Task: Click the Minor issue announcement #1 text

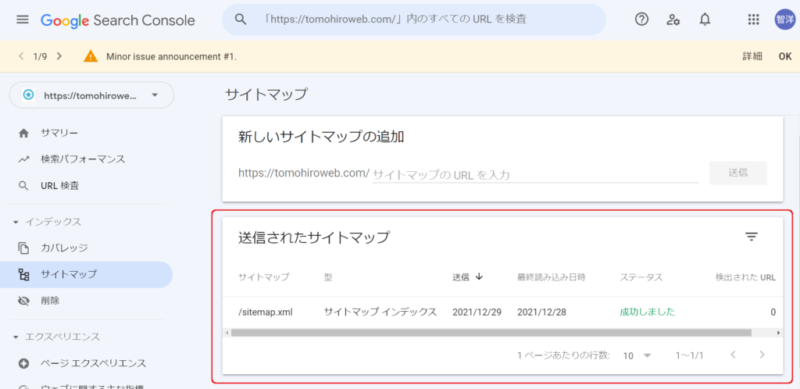Action: 171,56
